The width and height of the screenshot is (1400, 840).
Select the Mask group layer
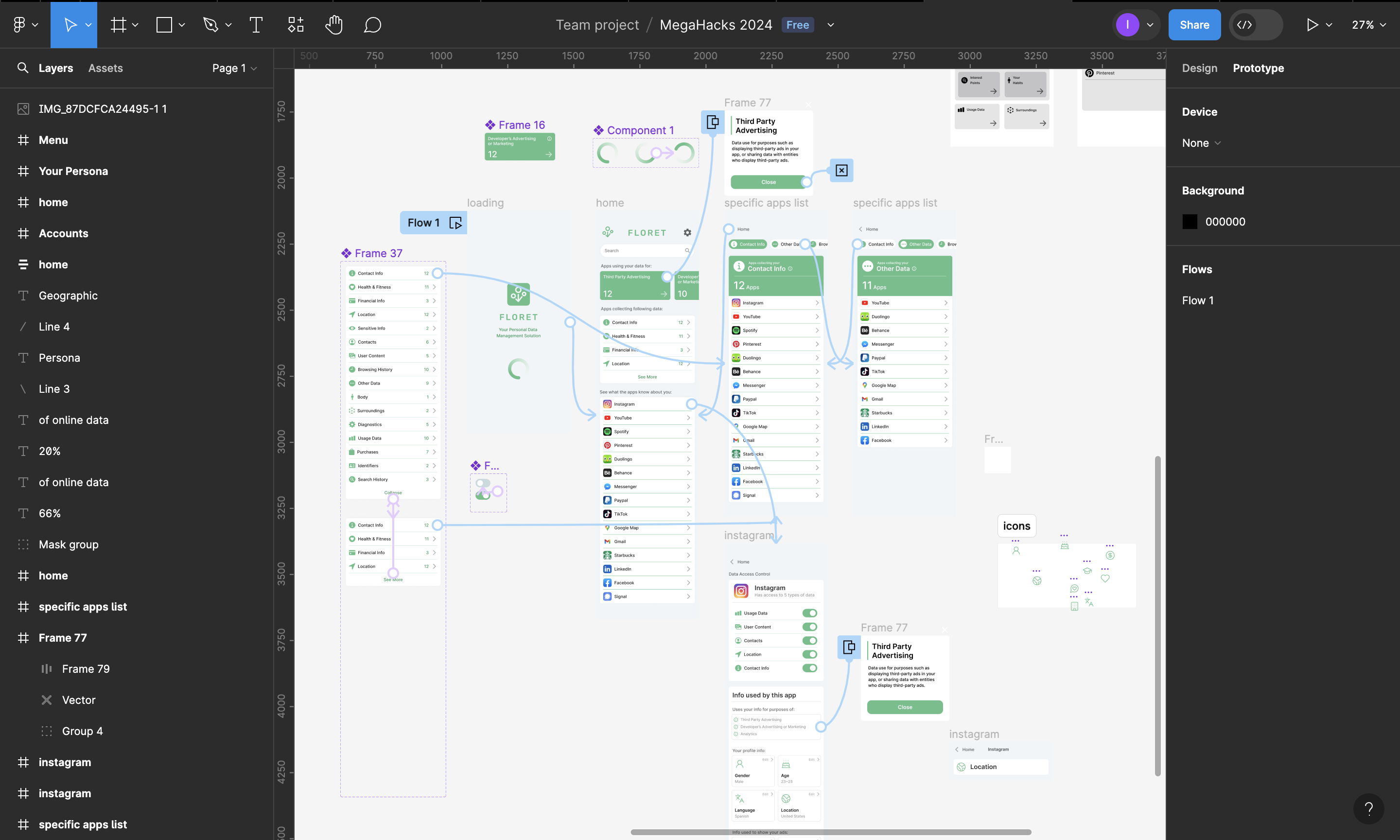69,544
